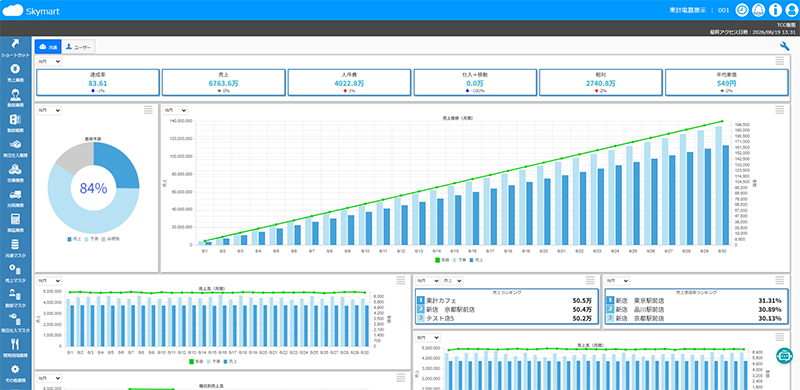Open hamburger menu of the monthly sales trend chart
The height and width of the screenshot is (390, 800).
[x=780, y=110]
